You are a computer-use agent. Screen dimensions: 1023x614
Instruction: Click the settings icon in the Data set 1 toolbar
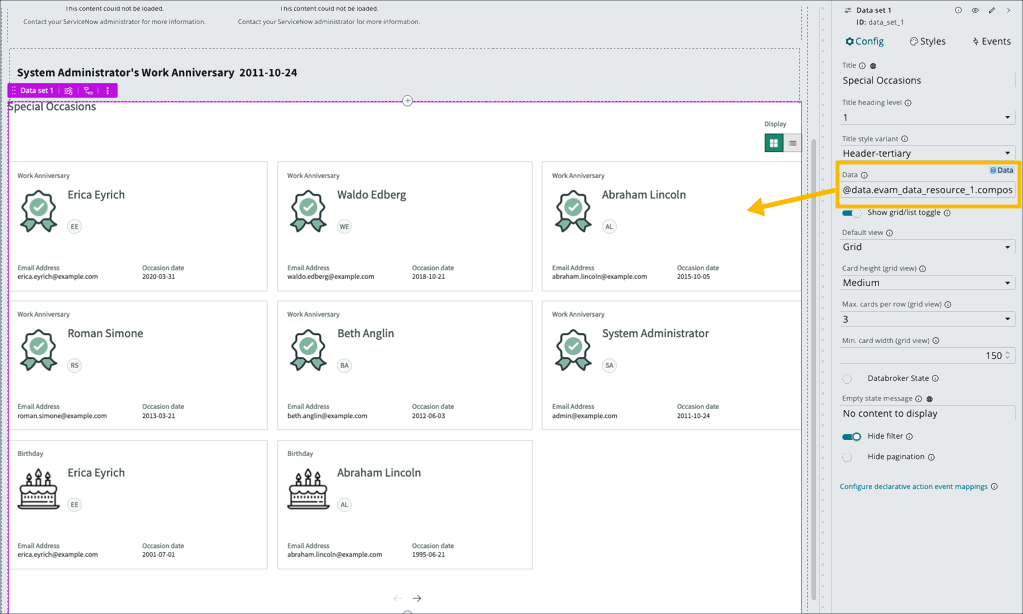(x=68, y=90)
